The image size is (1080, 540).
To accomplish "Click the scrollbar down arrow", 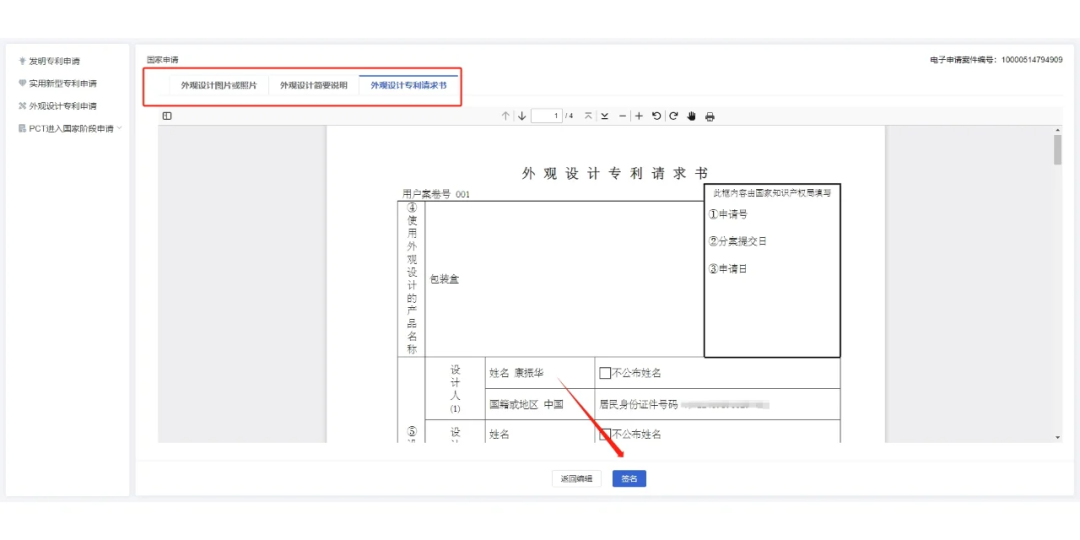I will click(1057, 437).
